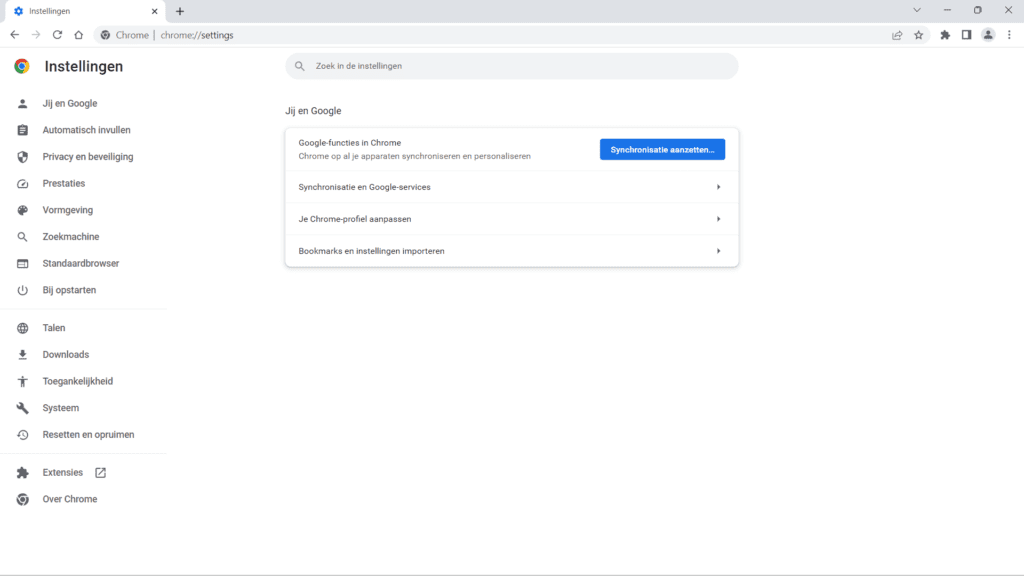This screenshot has width=1024, height=576.
Task: Expand Synchronisatie en Google-services row arrow
Action: (718, 187)
